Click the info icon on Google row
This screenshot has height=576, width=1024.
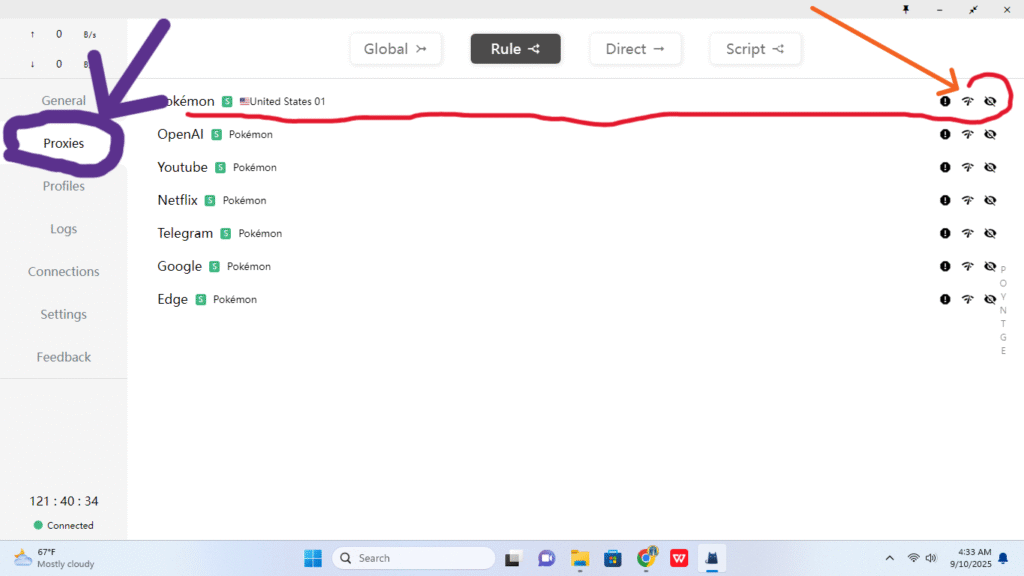point(945,266)
